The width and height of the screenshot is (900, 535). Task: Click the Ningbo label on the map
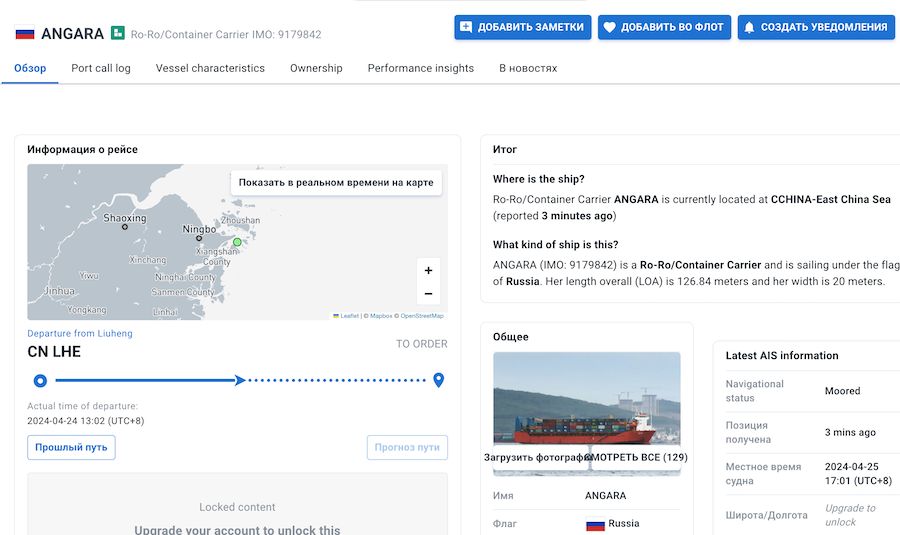(199, 229)
